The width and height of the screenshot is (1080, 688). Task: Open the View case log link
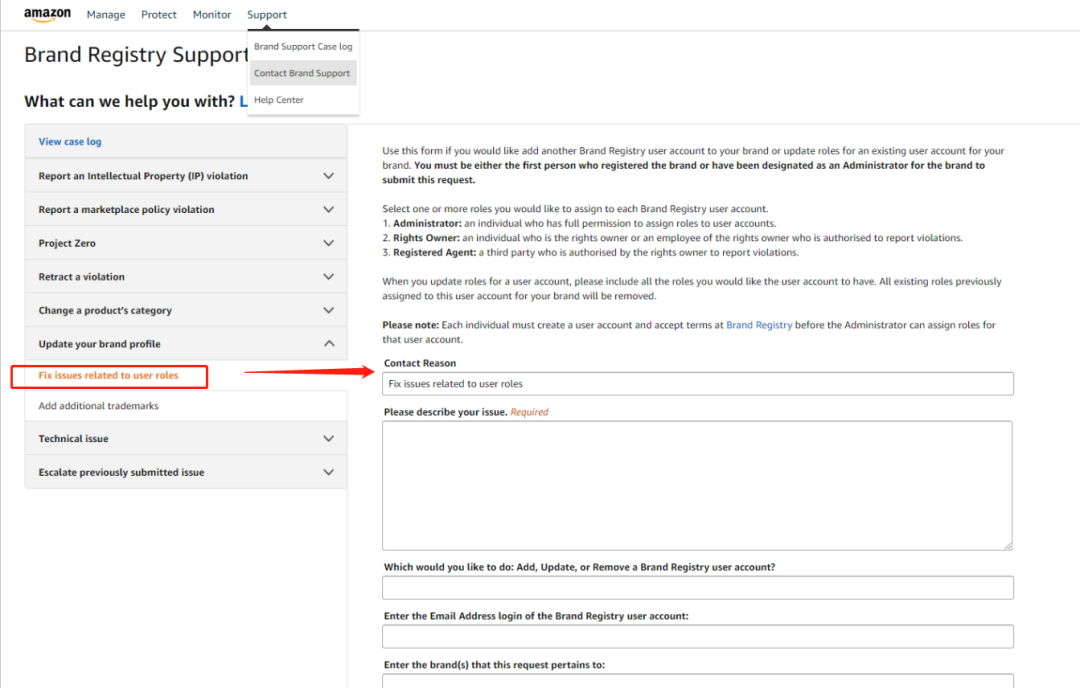(x=70, y=141)
